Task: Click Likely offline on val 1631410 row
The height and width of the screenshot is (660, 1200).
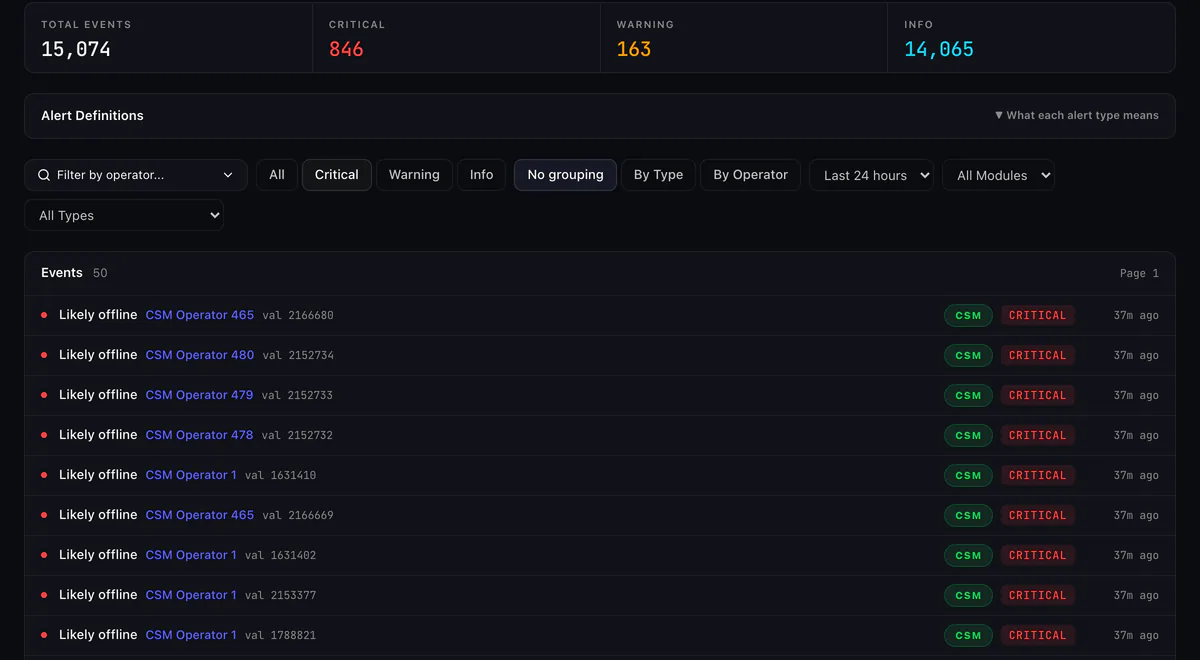Action: (x=98, y=475)
